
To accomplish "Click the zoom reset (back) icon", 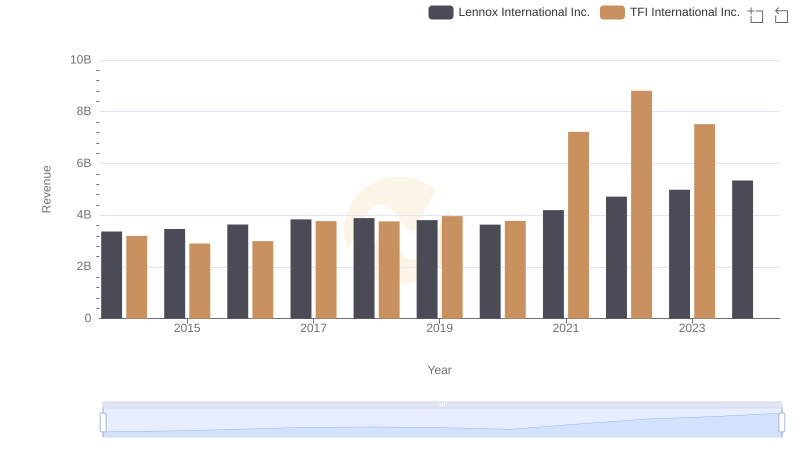I will [781, 15].
